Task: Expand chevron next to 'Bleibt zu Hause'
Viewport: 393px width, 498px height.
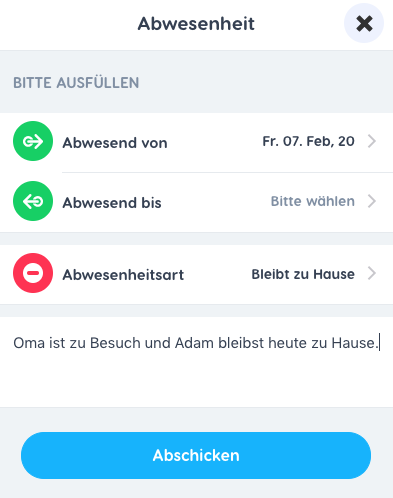Action: point(372,273)
